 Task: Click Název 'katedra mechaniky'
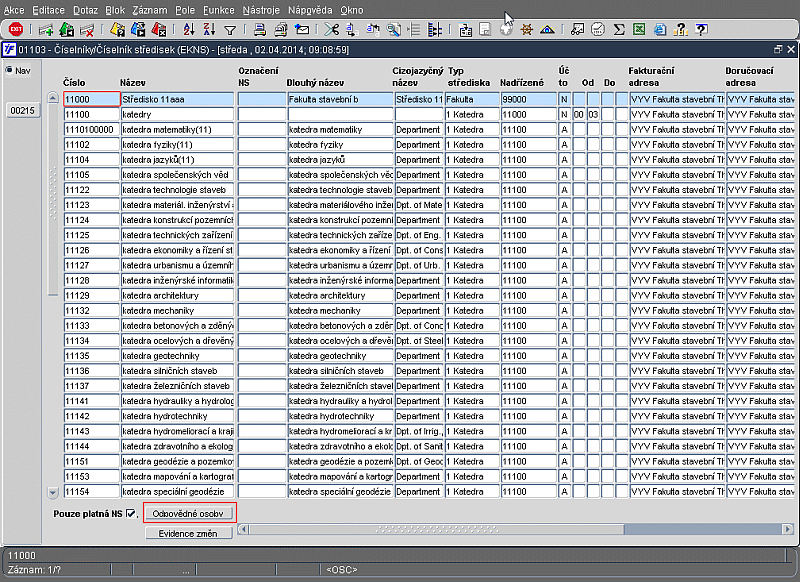(x=177, y=310)
